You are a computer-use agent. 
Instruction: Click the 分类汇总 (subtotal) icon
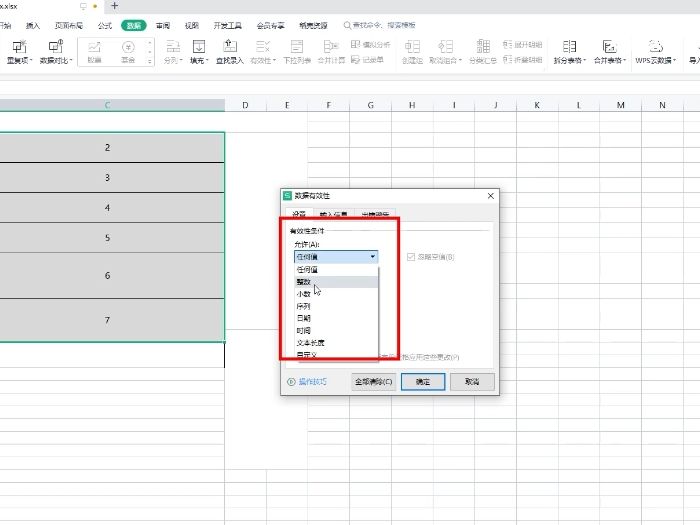(x=483, y=46)
